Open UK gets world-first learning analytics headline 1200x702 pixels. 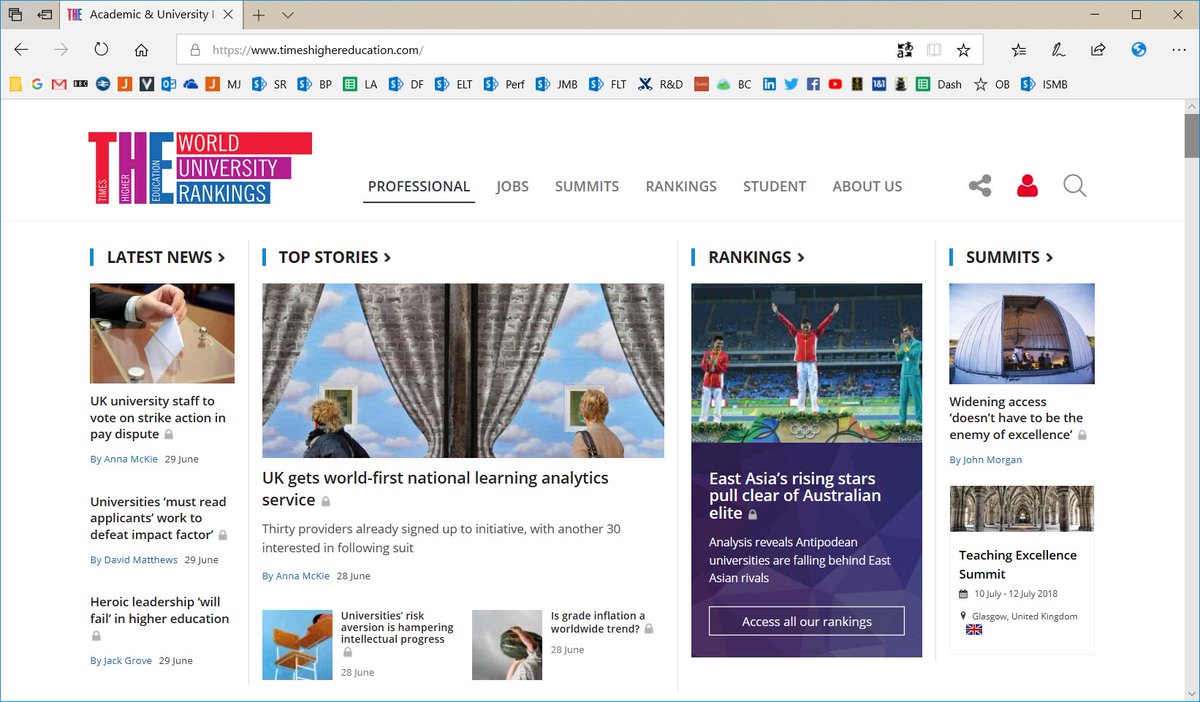coord(435,488)
